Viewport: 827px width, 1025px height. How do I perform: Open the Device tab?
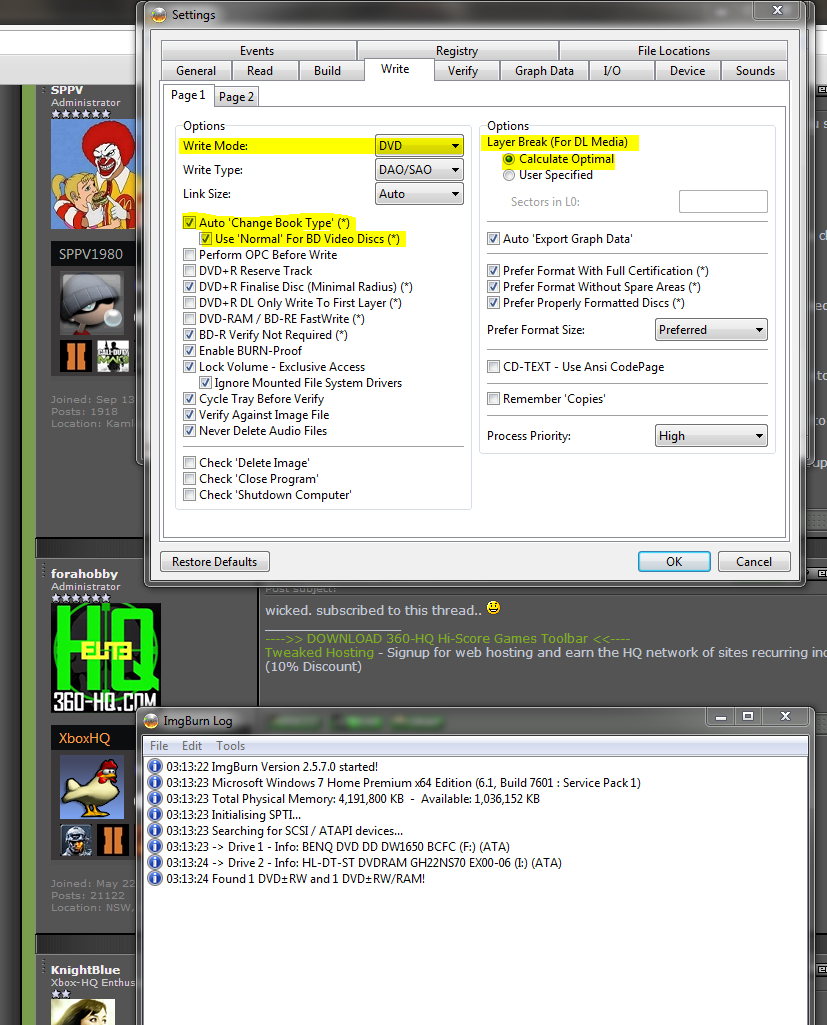688,71
